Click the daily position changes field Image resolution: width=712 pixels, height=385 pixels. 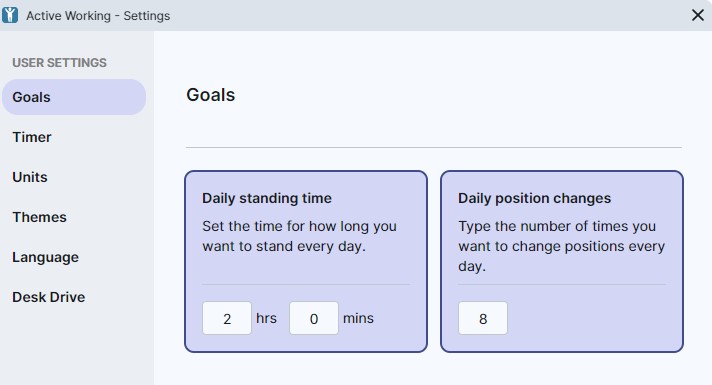(x=483, y=318)
